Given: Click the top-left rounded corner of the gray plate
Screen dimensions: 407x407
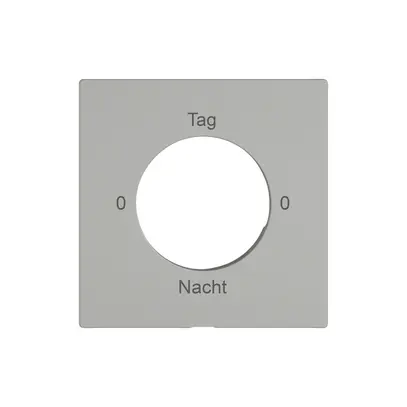Looking at the screenshot, I should tap(81, 82).
